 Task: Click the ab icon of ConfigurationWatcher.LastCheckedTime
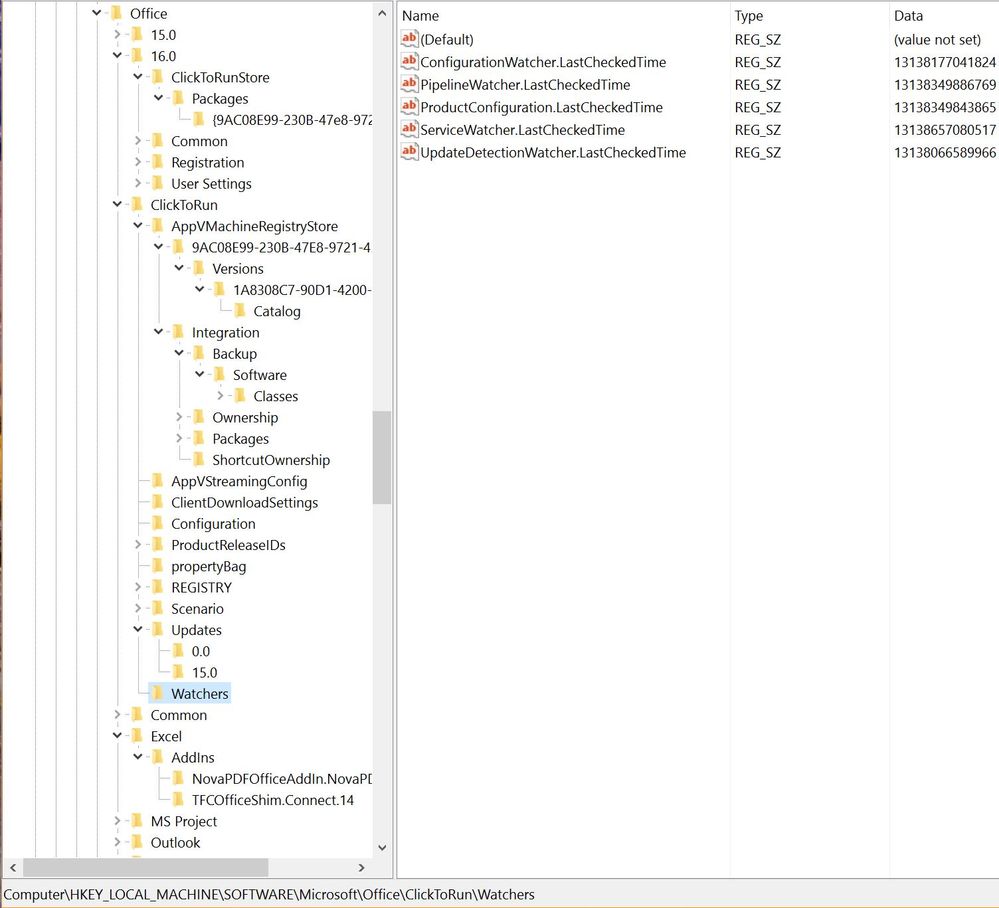(409, 61)
